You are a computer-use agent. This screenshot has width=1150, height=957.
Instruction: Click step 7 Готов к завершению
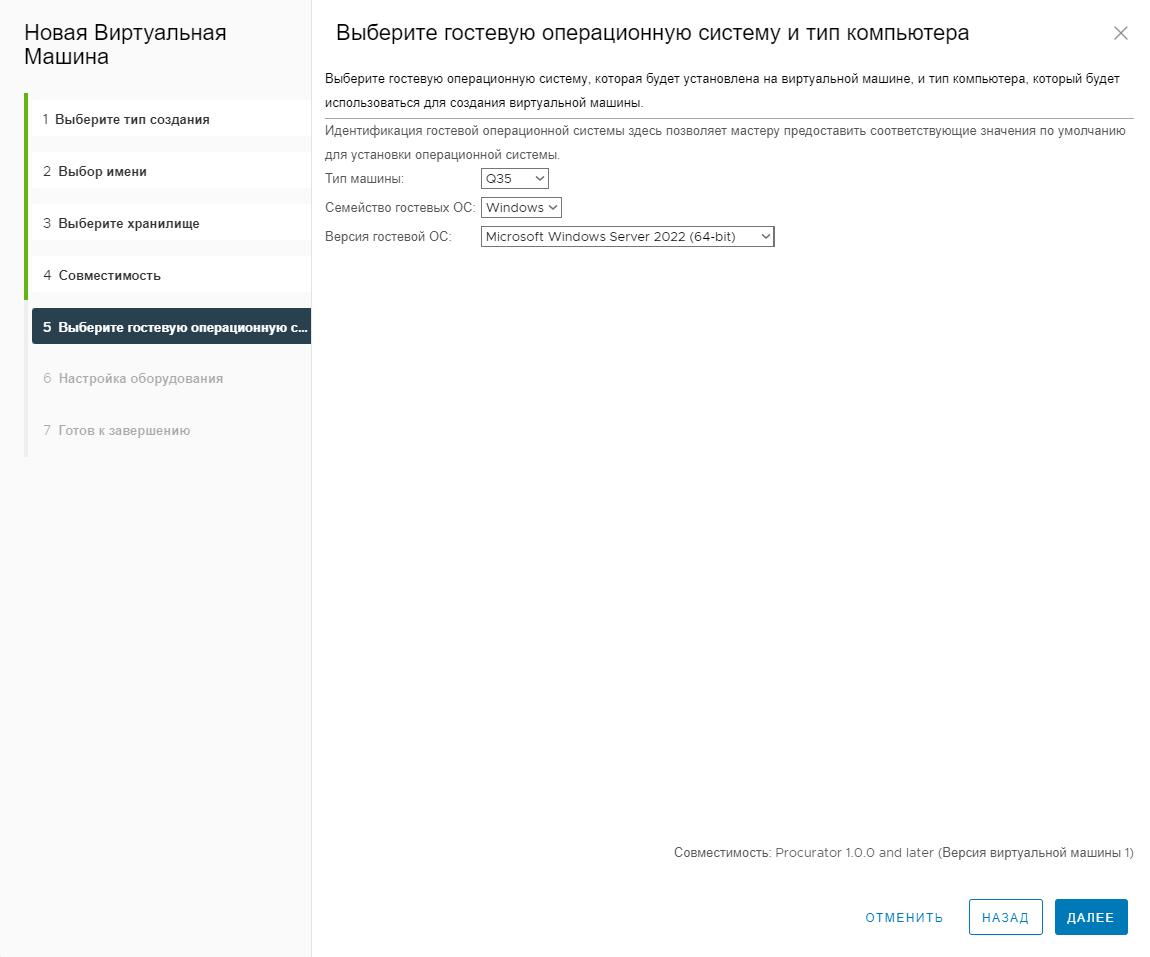pyautogui.click(x=171, y=430)
